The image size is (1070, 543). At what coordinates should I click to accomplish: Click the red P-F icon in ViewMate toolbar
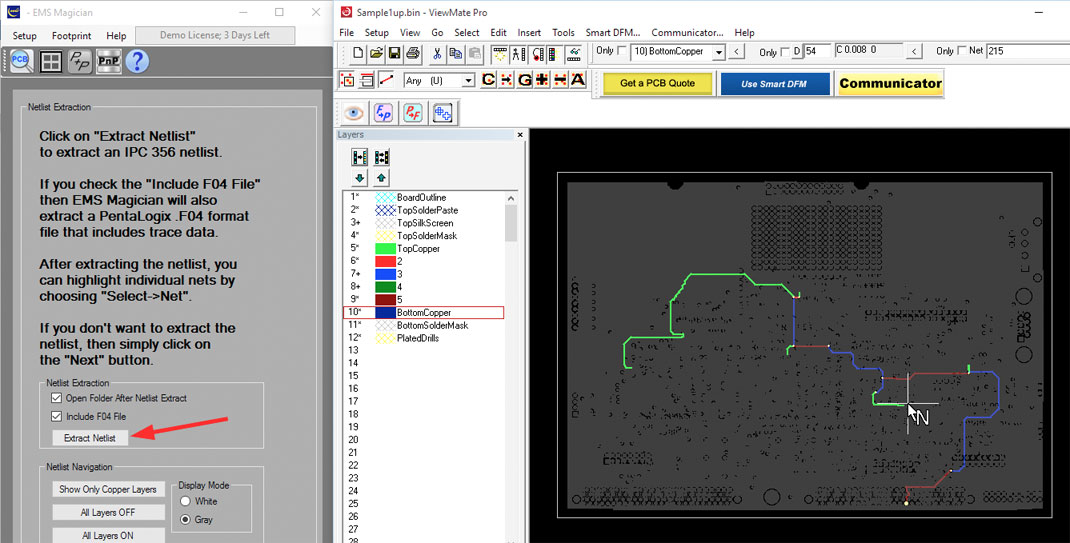413,113
